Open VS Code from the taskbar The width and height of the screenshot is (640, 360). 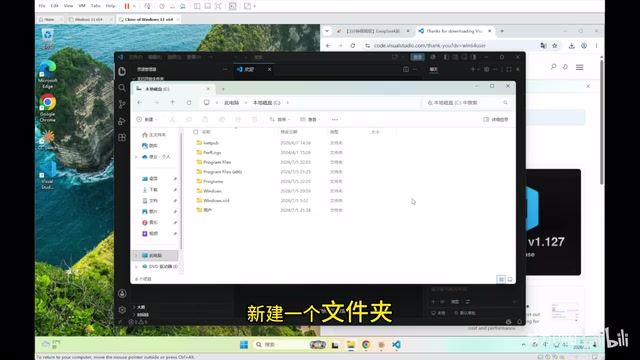[396, 345]
